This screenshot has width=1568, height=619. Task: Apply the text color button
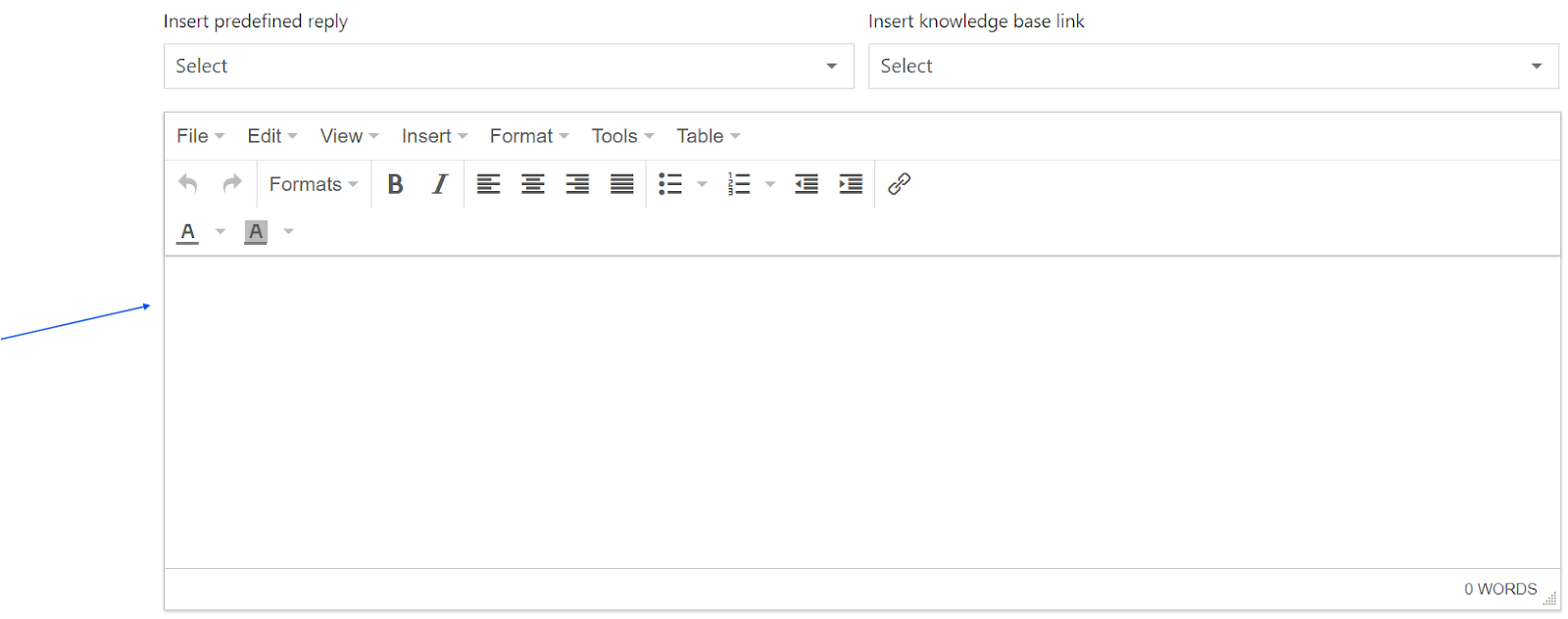188,232
